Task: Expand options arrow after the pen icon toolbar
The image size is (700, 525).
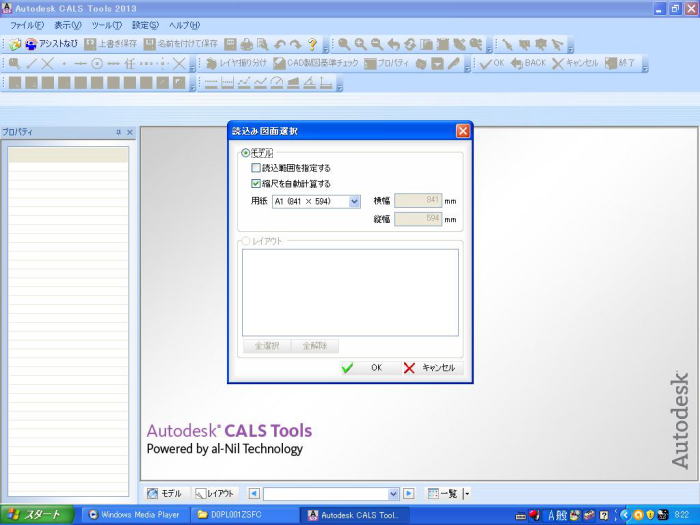Action: [x=467, y=67]
